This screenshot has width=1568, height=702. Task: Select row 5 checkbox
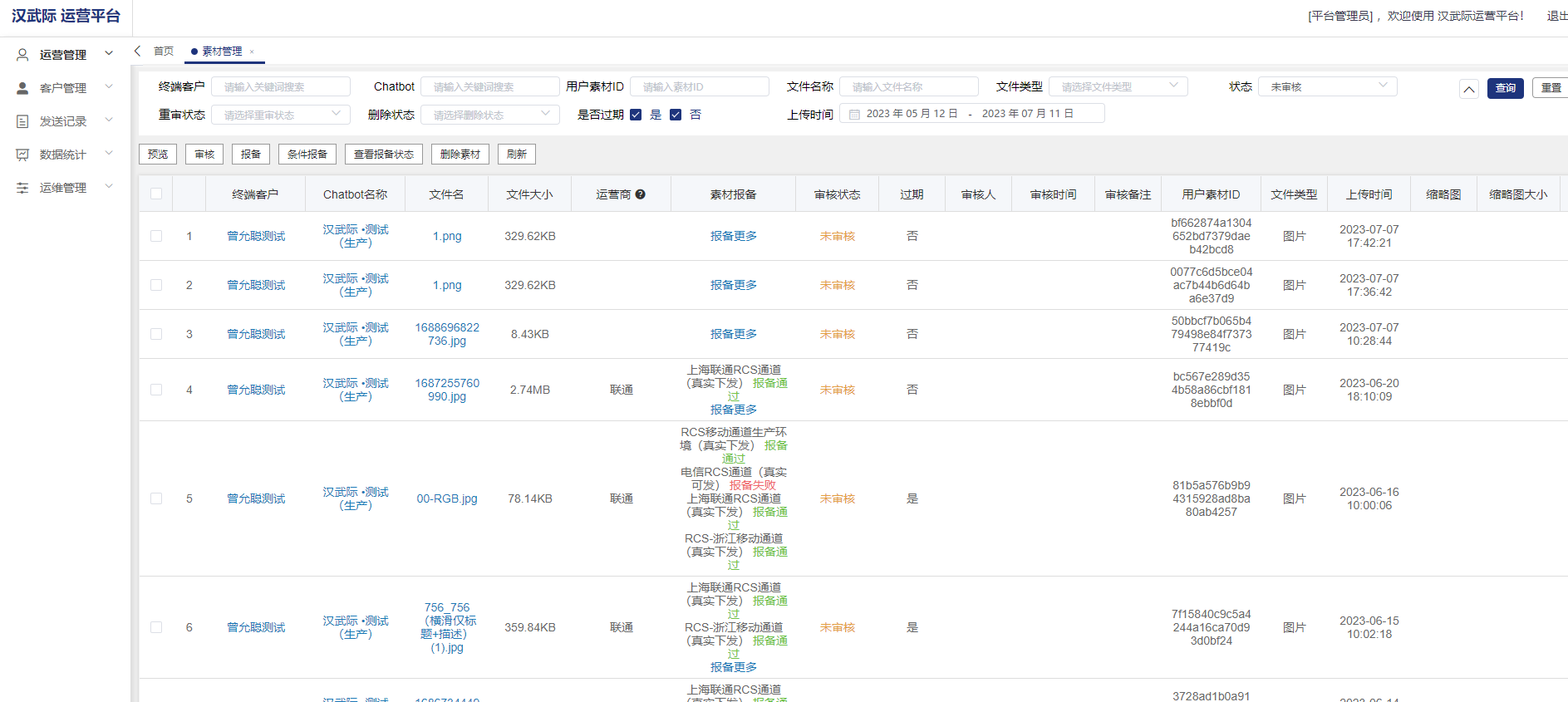click(156, 498)
